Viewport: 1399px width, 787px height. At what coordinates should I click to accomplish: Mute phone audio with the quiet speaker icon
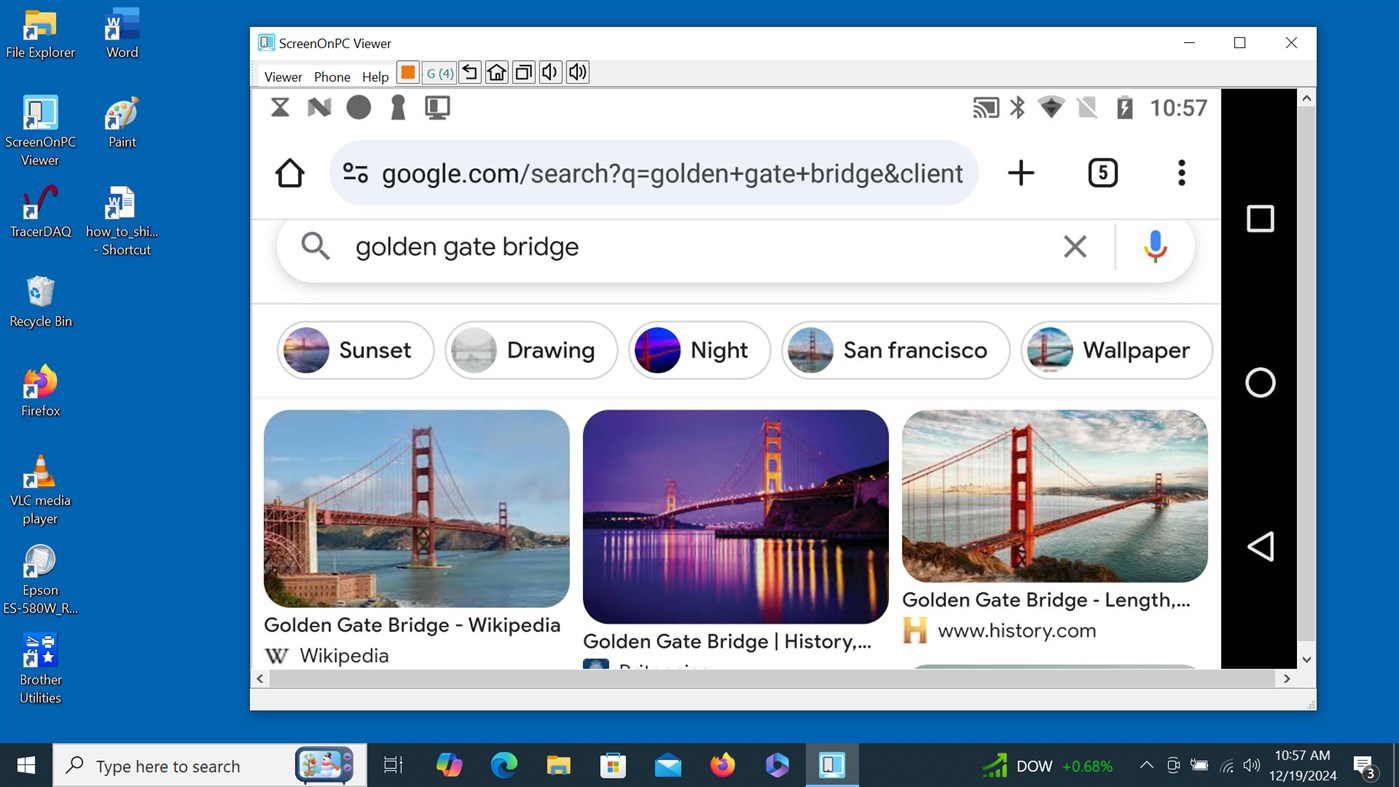(550, 72)
